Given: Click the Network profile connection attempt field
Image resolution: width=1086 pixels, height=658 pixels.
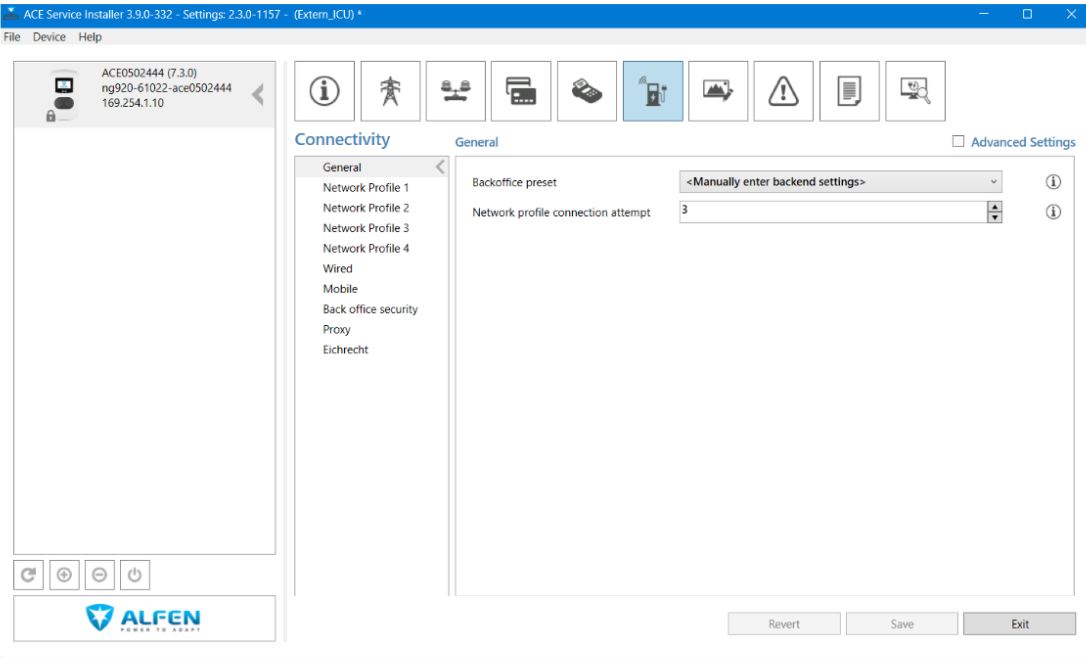Looking at the screenshot, I should [x=830, y=212].
